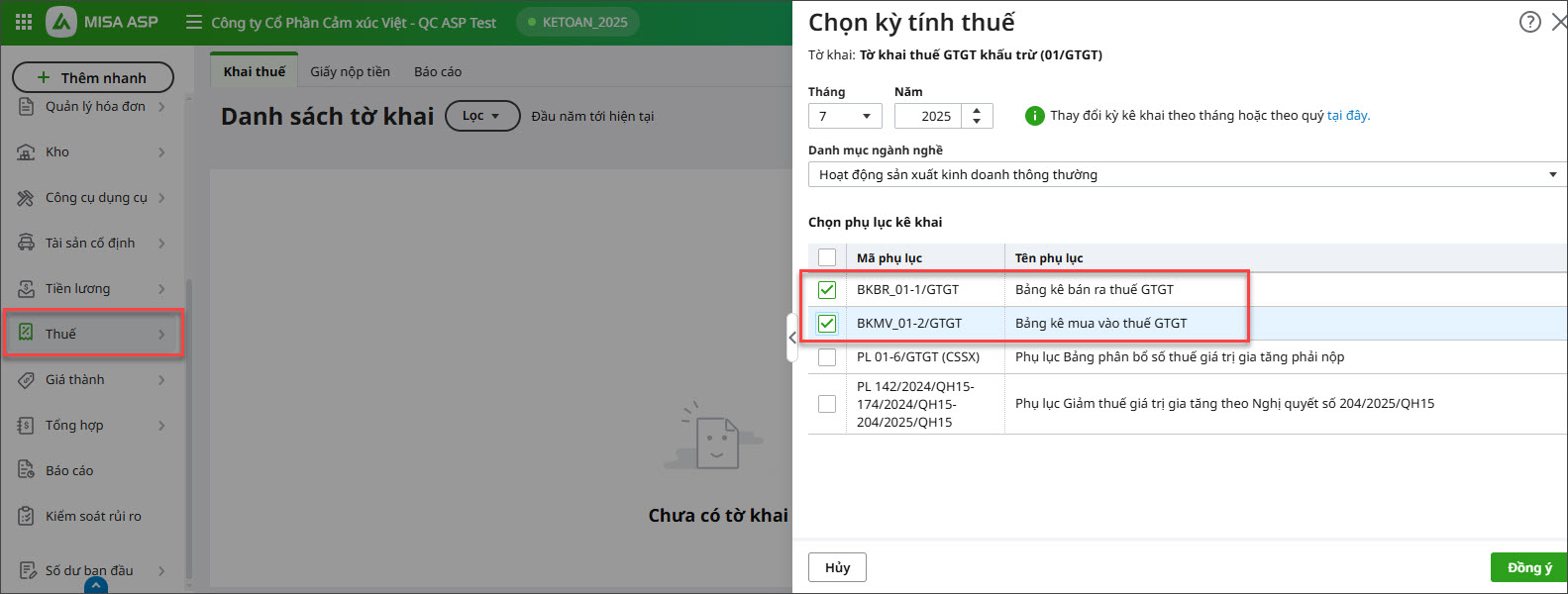This screenshot has width=1568, height=594.
Task: Expand the Danh mục ngành nghề dropdown
Action: point(1184,174)
